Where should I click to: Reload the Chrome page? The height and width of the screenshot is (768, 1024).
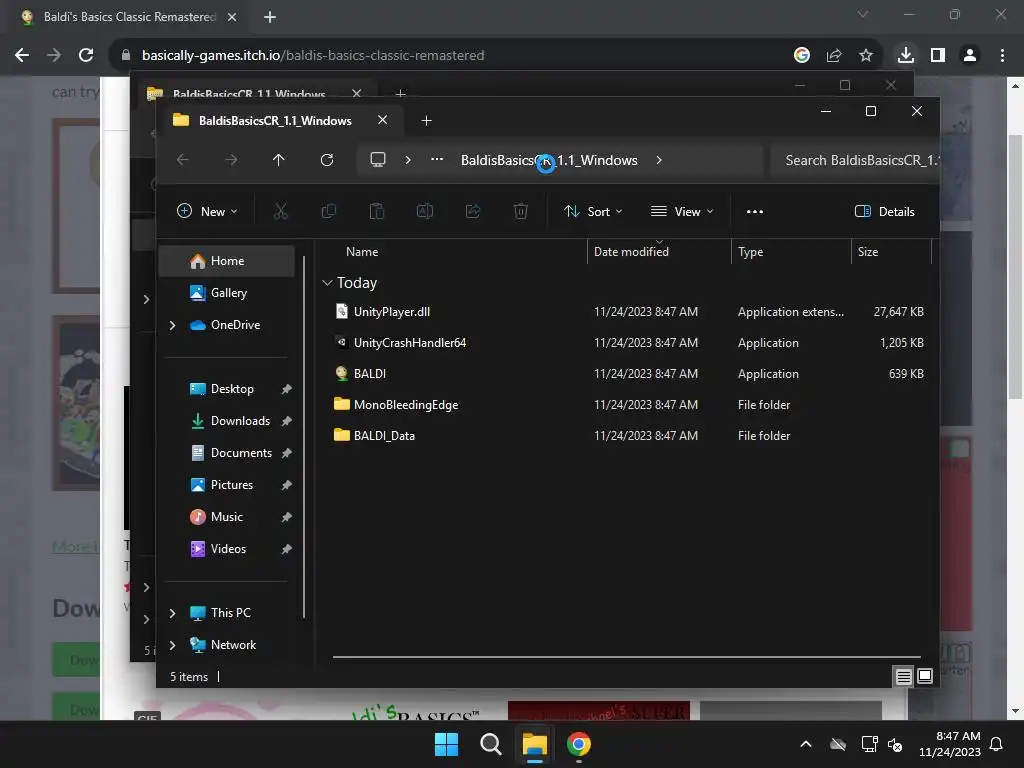pyautogui.click(x=86, y=56)
